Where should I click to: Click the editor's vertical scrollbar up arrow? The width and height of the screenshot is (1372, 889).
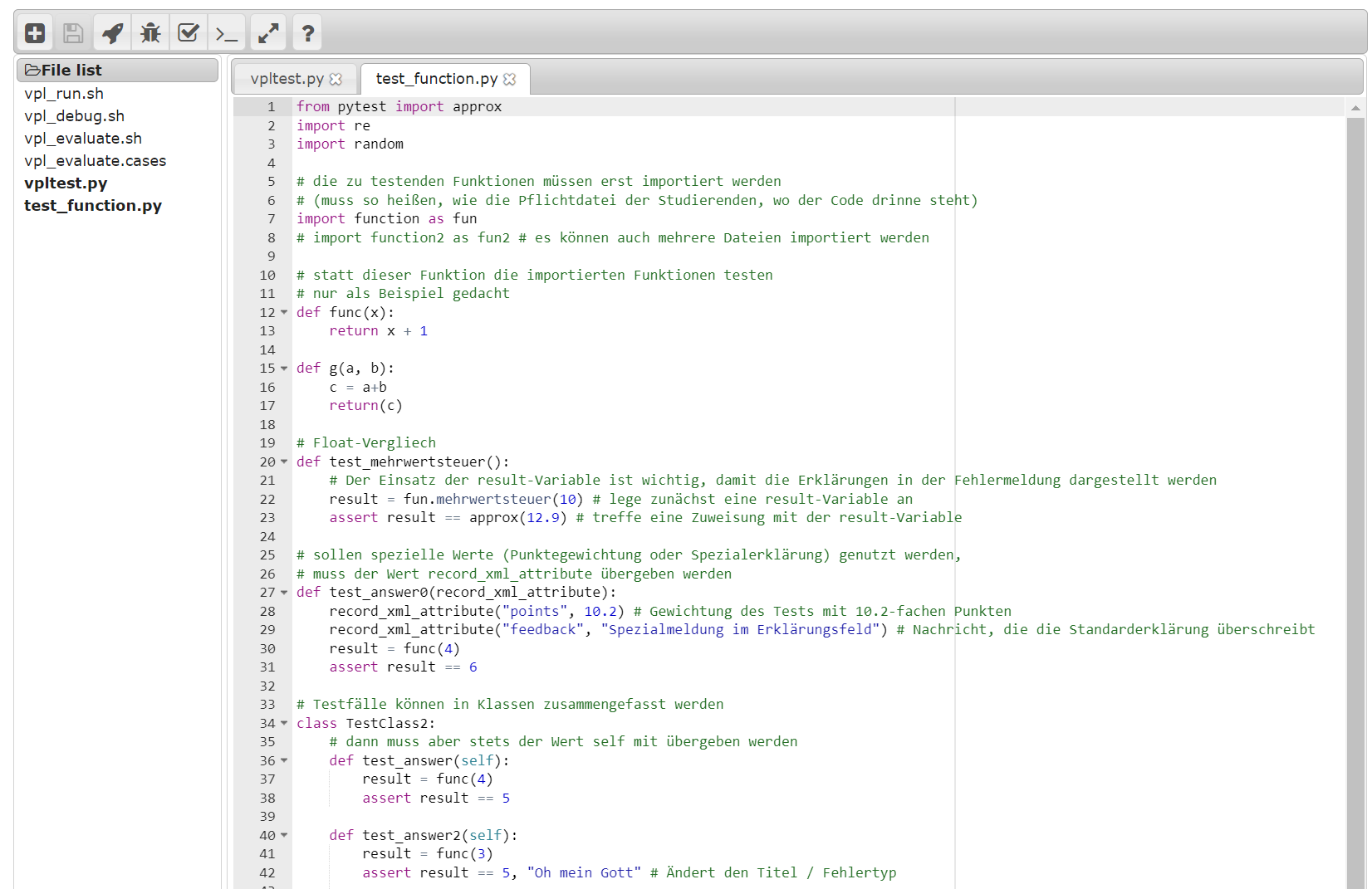pos(1355,108)
